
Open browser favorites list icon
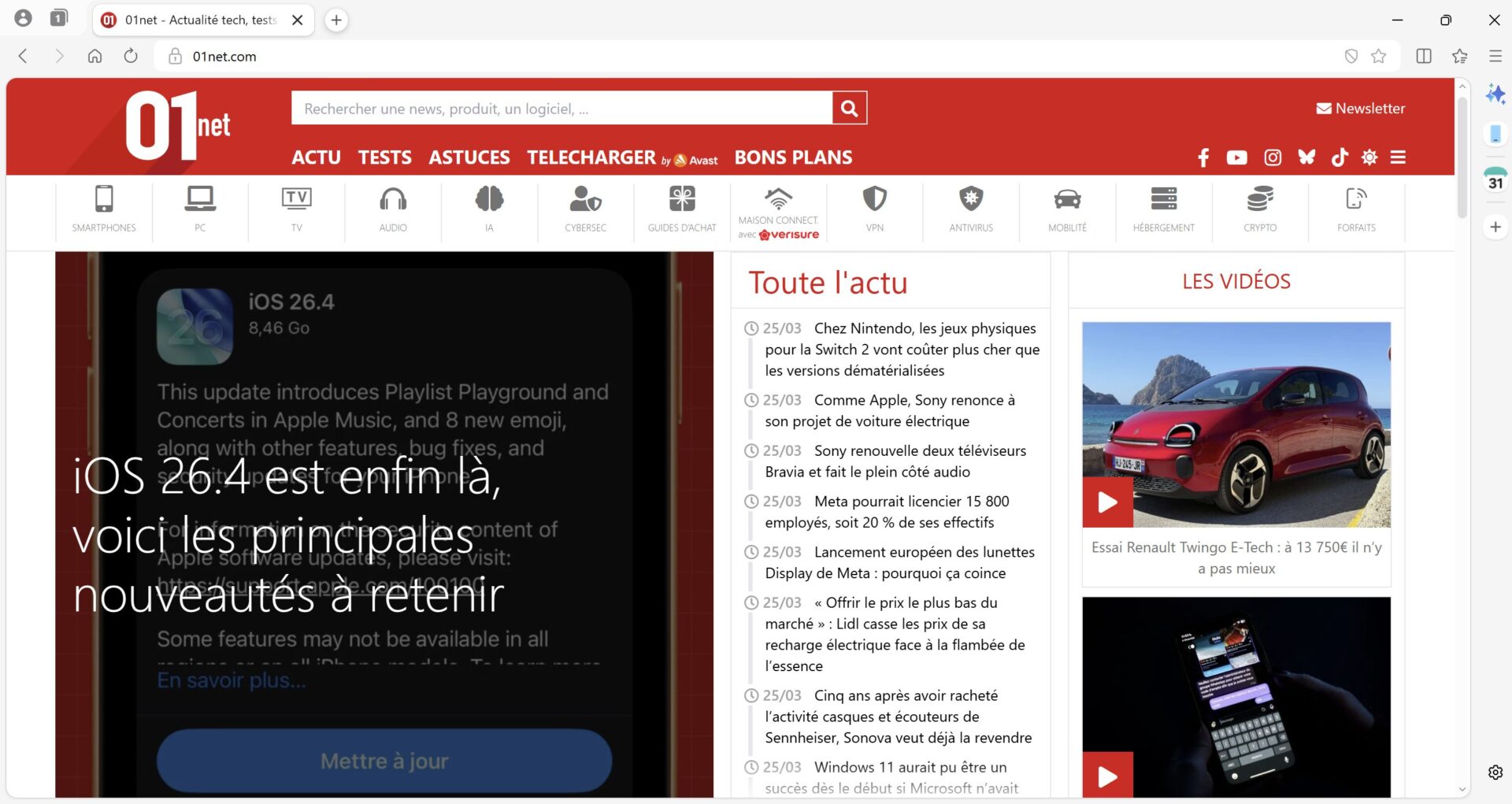(x=1459, y=56)
